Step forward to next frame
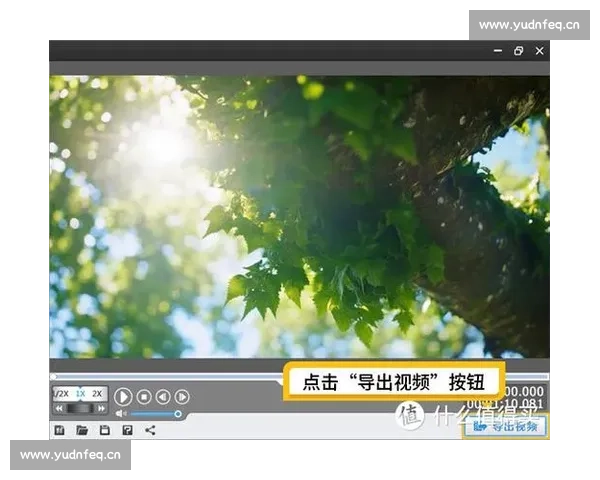600x480 pixels. point(182,397)
